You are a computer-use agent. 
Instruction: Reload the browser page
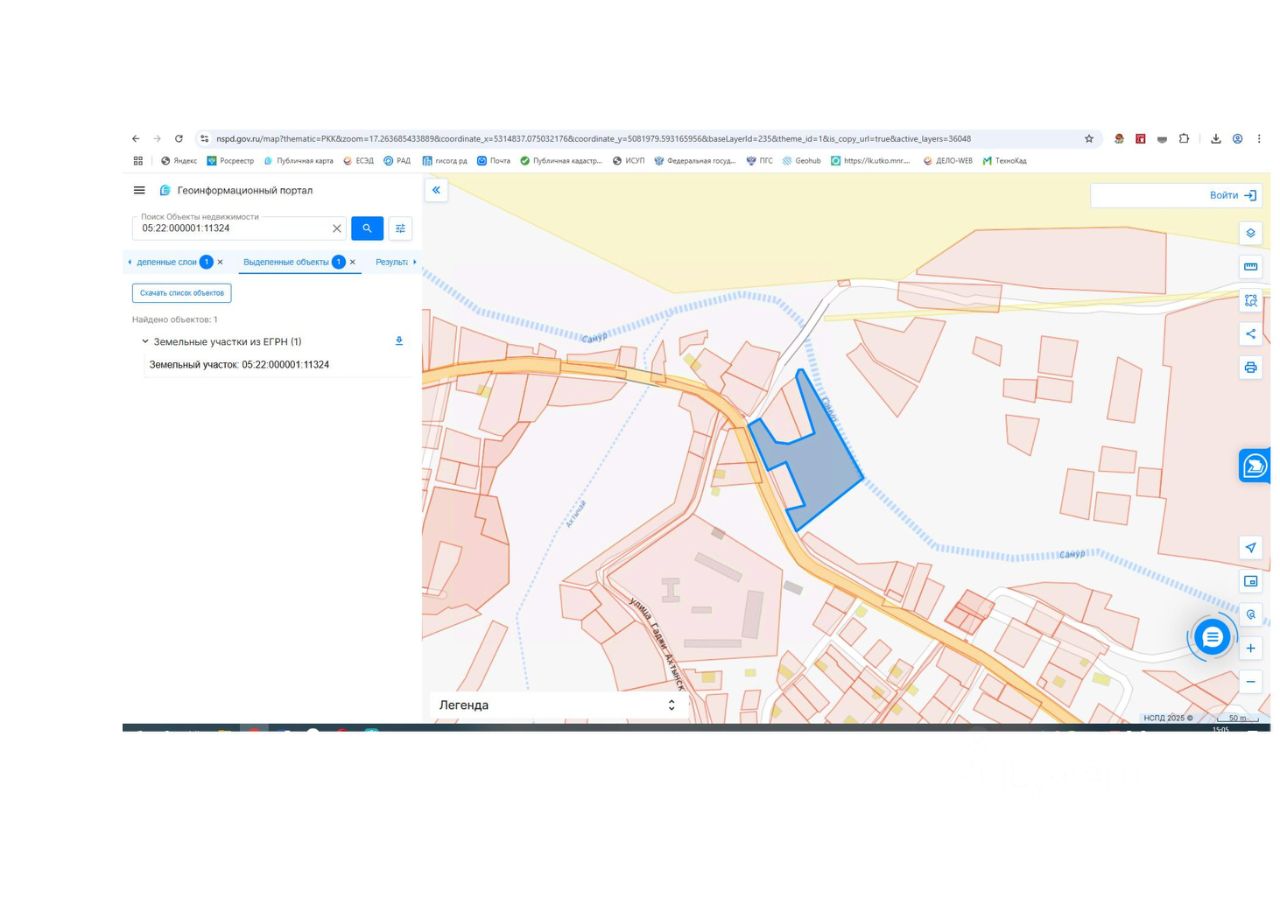click(179, 139)
